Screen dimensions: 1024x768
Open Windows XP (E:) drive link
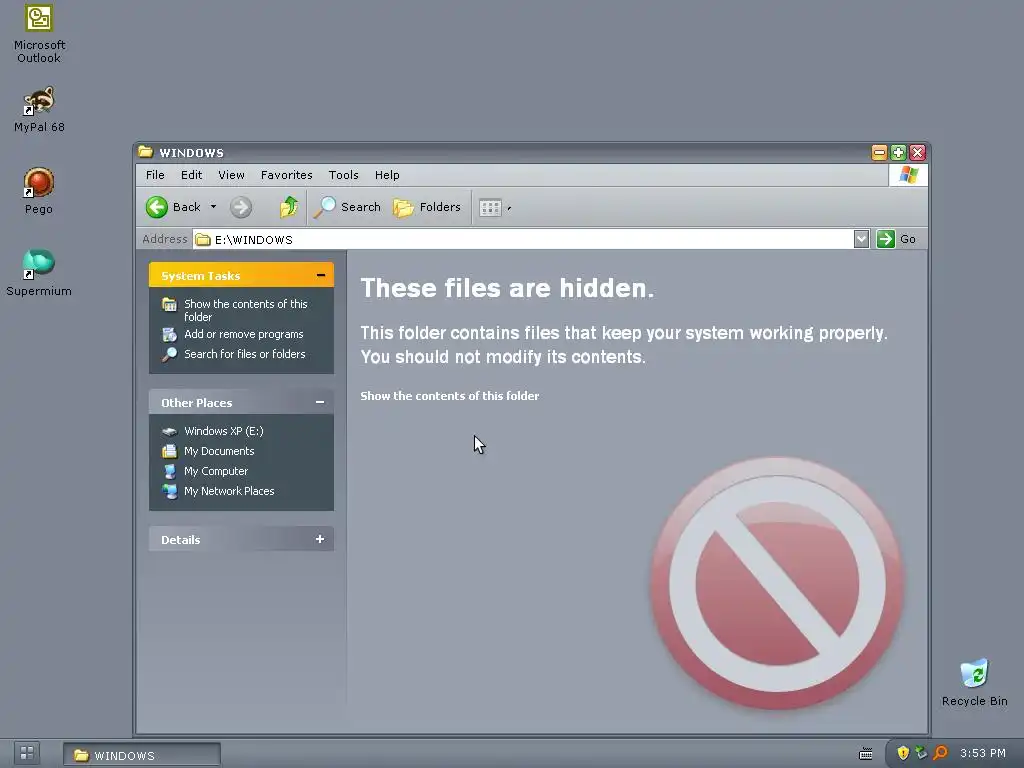click(x=223, y=431)
